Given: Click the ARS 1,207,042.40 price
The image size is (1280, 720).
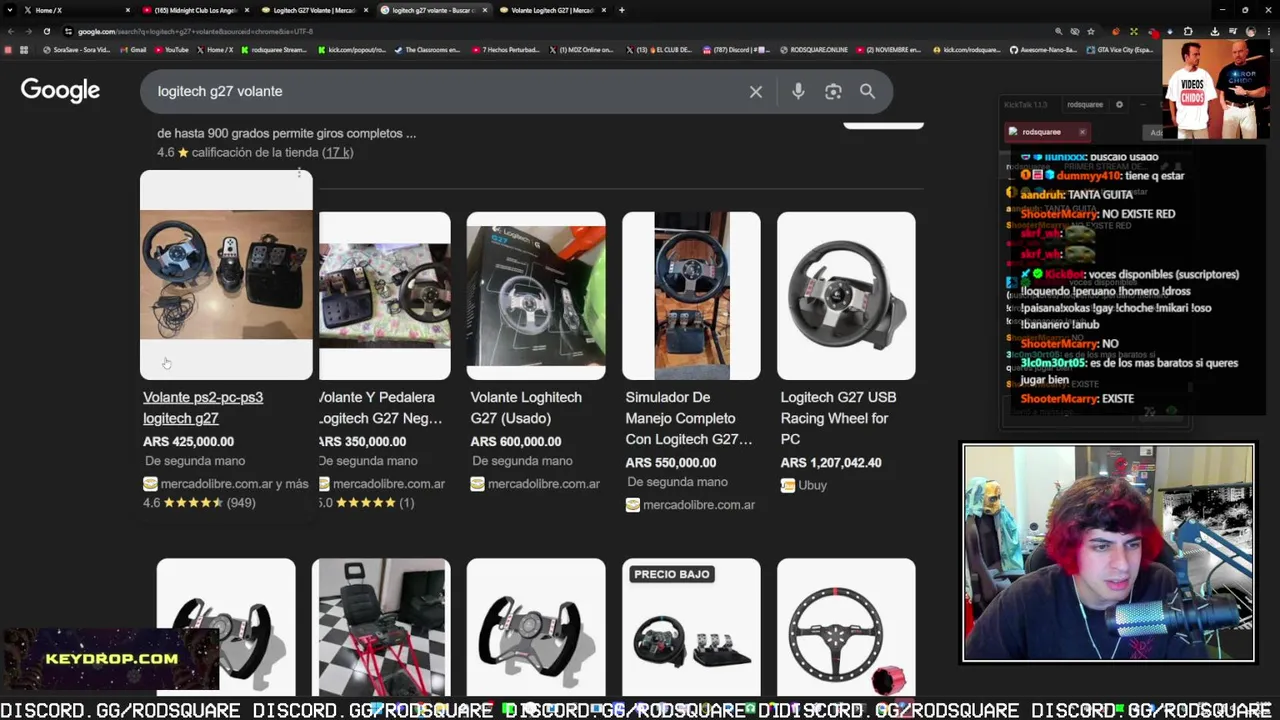Looking at the screenshot, I should (831, 462).
